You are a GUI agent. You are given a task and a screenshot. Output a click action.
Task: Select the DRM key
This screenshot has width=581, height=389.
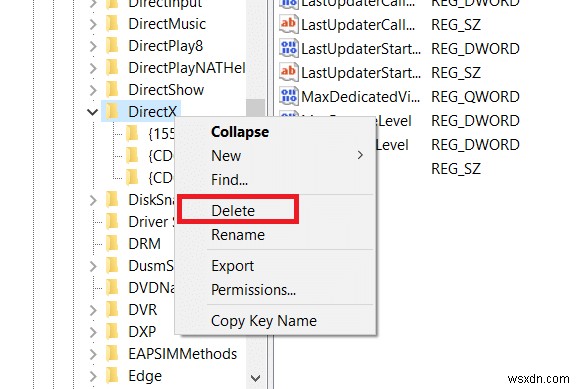tap(145, 243)
